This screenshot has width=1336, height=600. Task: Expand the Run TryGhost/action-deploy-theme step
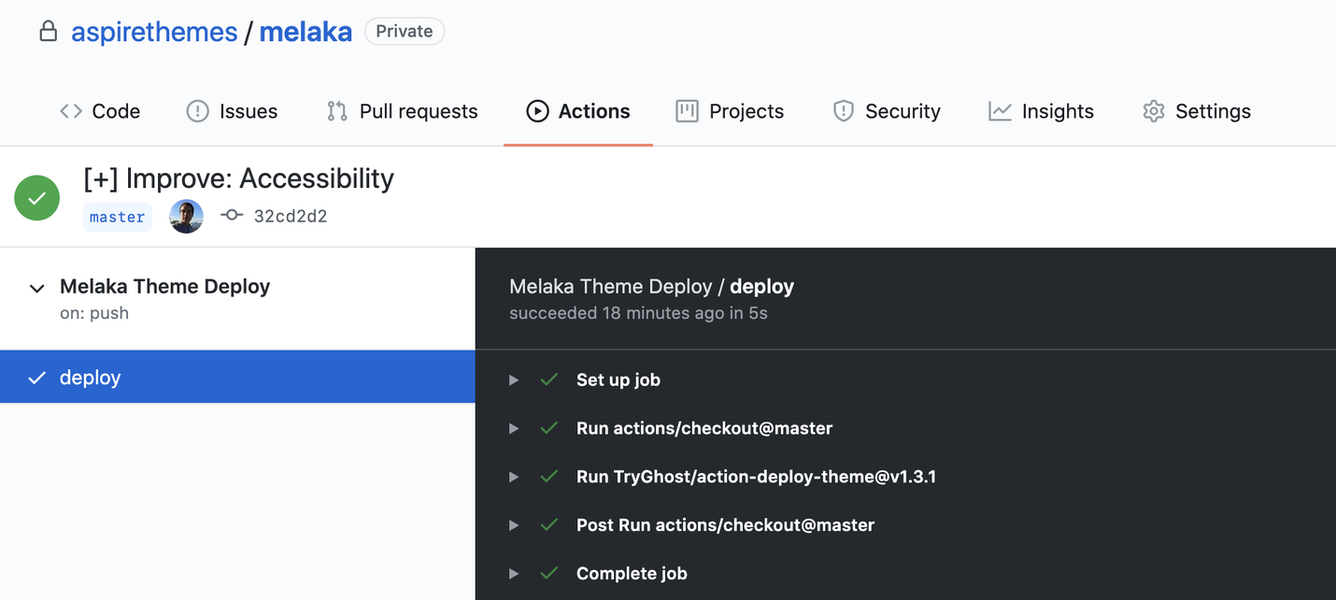pyautogui.click(x=514, y=477)
